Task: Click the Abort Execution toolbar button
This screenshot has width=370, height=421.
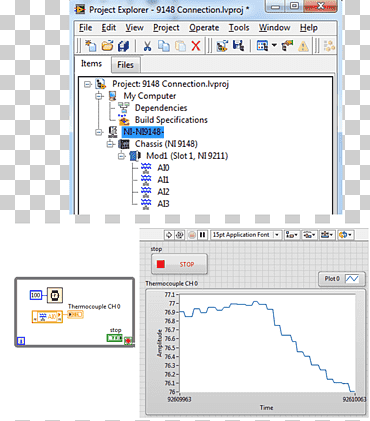Action: coord(192,235)
